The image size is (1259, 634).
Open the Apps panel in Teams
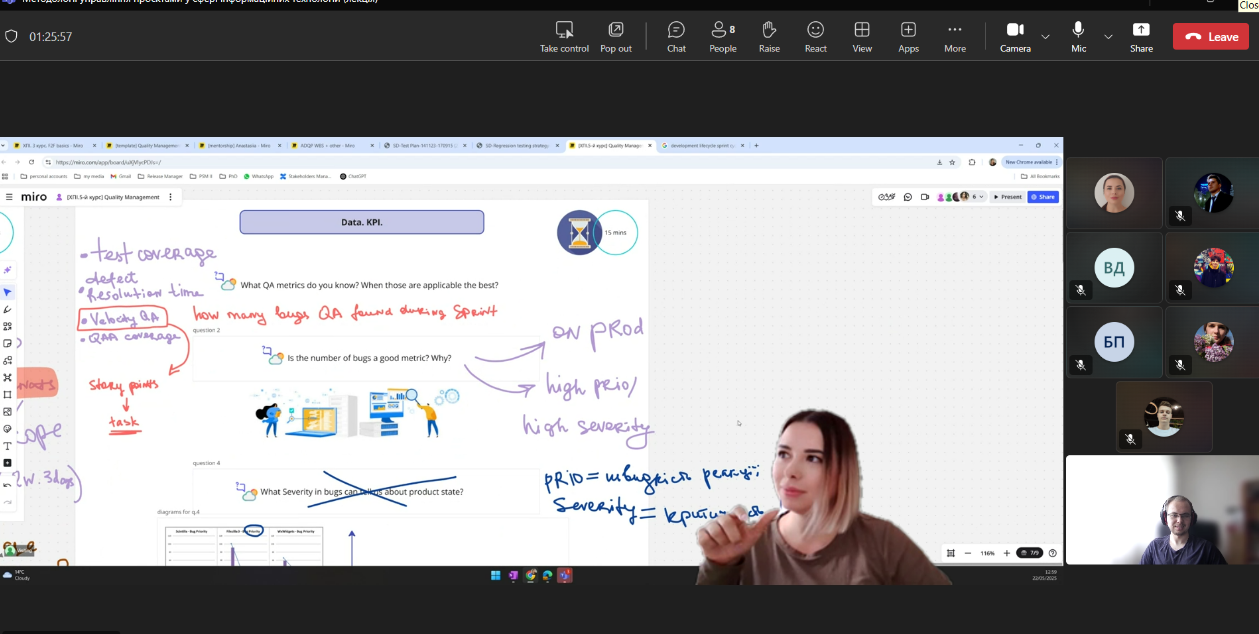(x=908, y=36)
